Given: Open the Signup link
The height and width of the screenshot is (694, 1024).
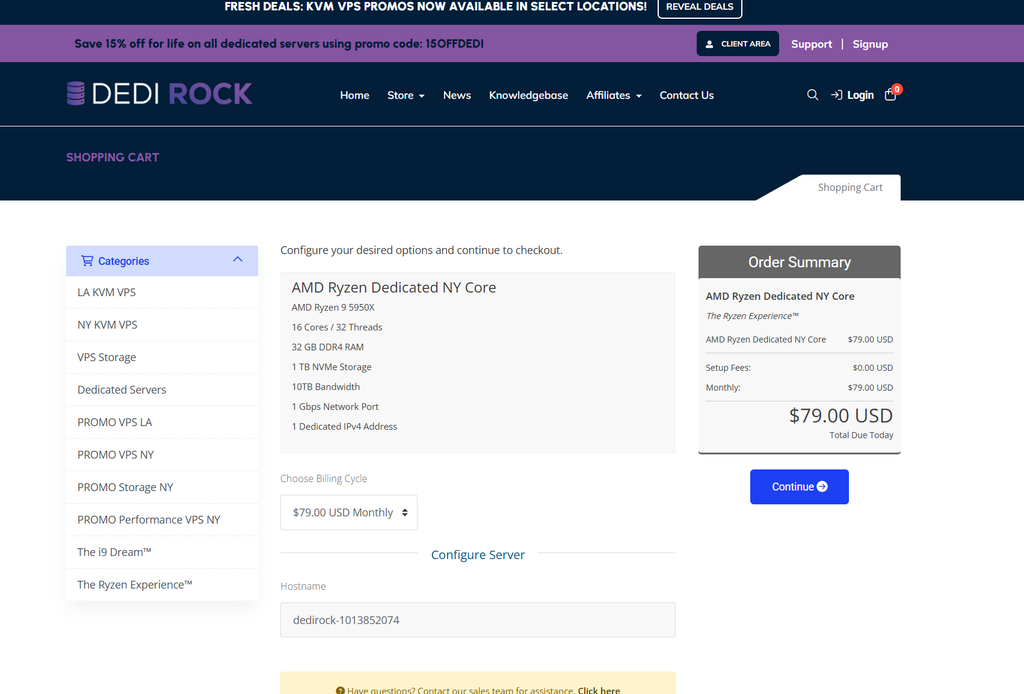Looking at the screenshot, I should click(870, 44).
